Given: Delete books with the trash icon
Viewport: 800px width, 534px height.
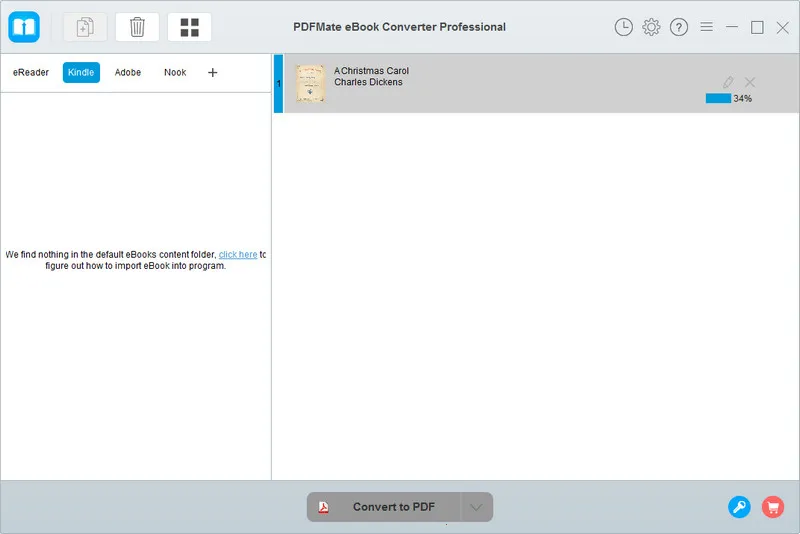Looking at the screenshot, I should pos(137,27).
